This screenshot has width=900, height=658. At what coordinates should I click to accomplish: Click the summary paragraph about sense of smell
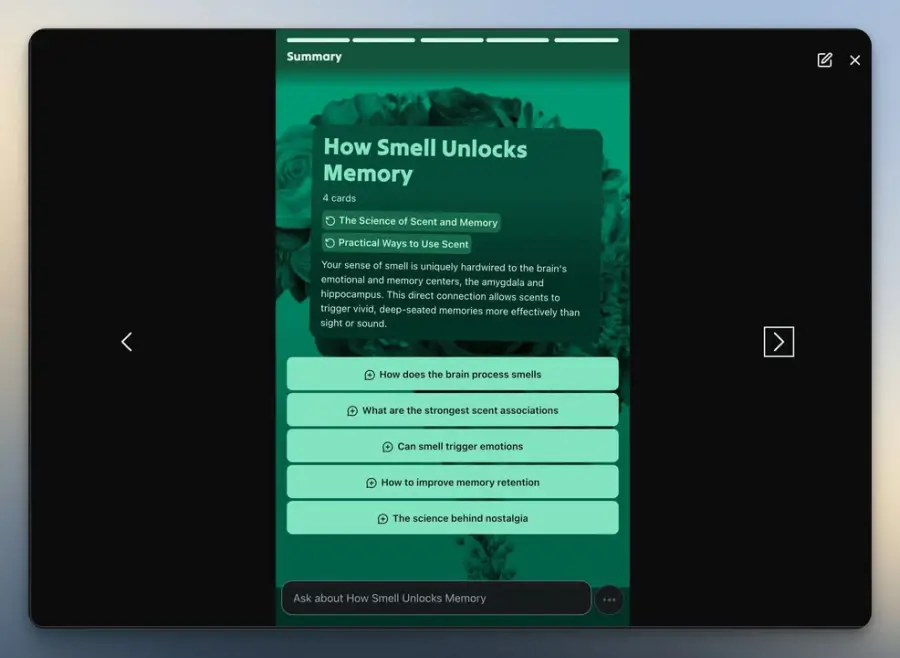tap(450, 295)
